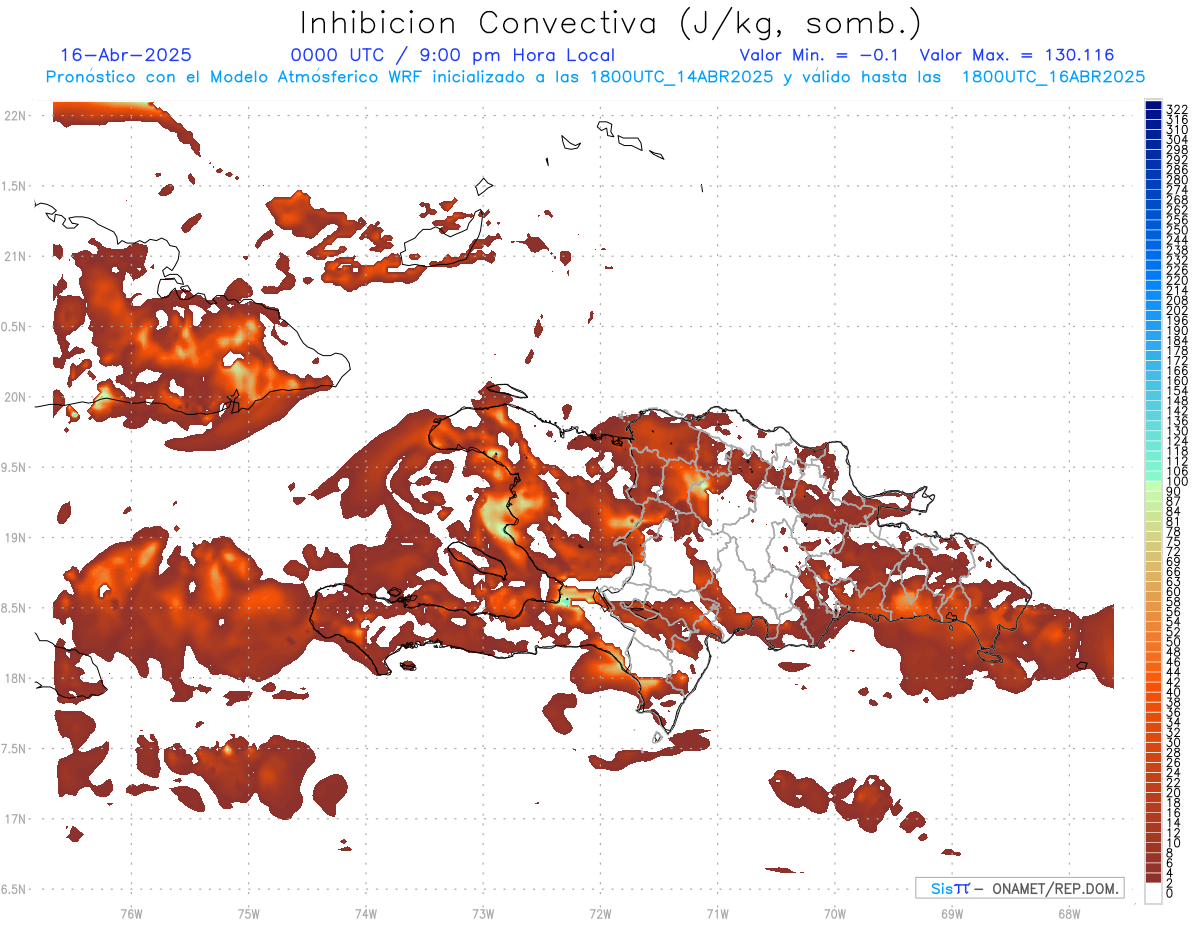This screenshot has height=927, width=1200.
Task: Click the 'Valor Min. = -0.1' readout
Action: (820, 55)
